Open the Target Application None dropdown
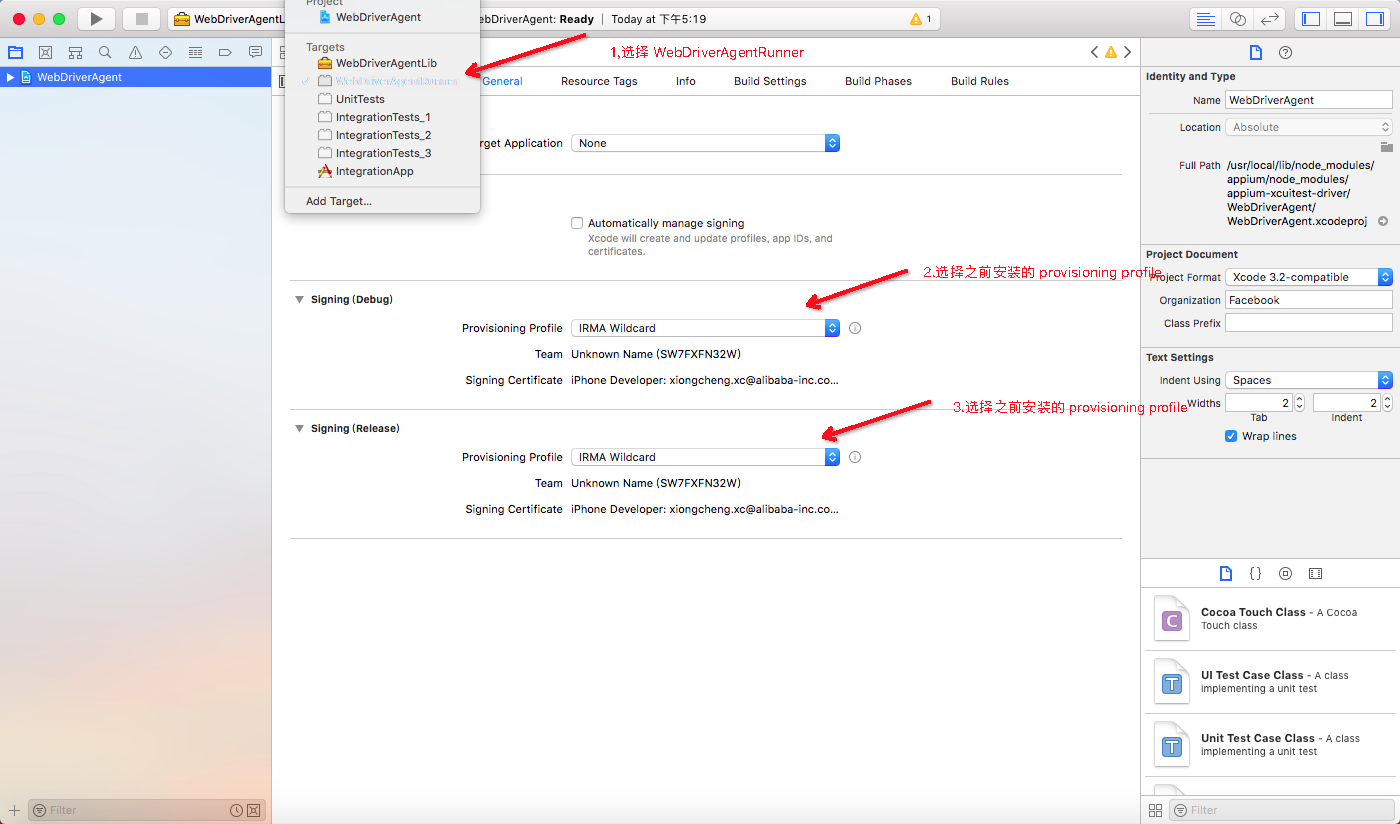 click(x=705, y=143)
